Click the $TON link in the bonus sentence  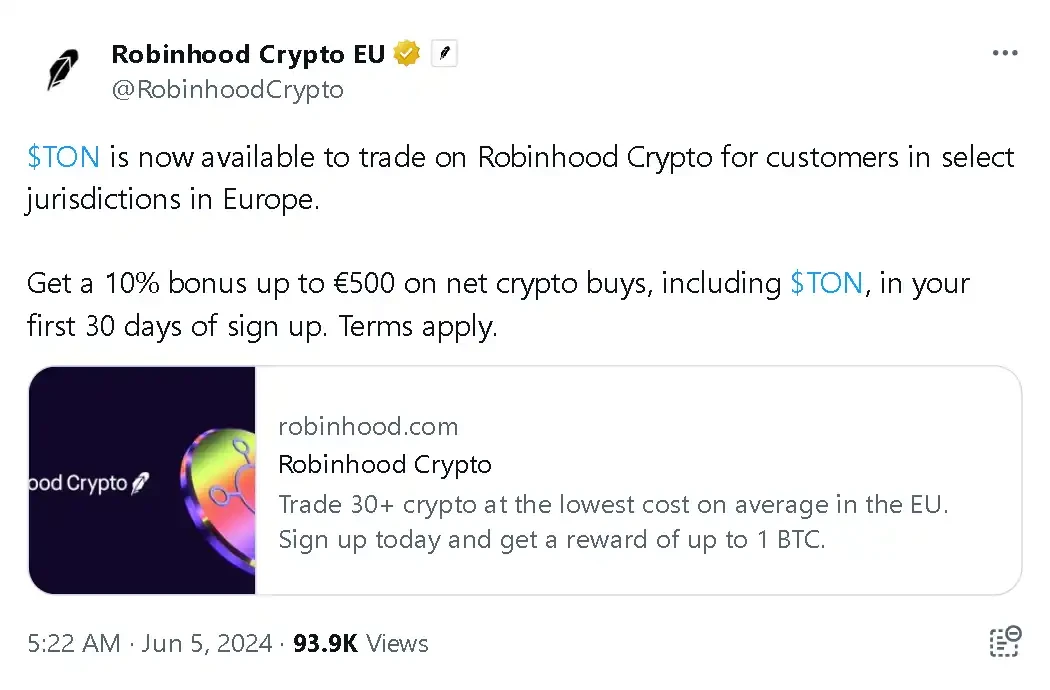(x=827, y=283)
